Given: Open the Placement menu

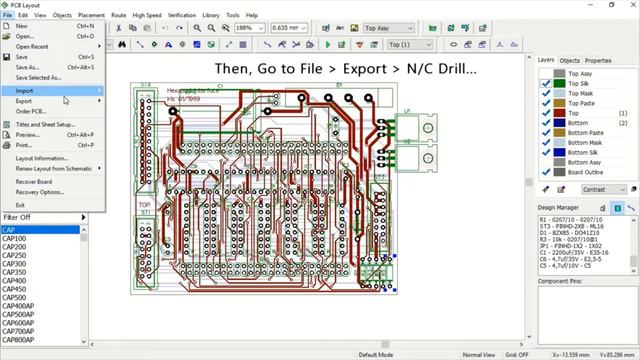Looking at the screenshot, I should (91, 15).
